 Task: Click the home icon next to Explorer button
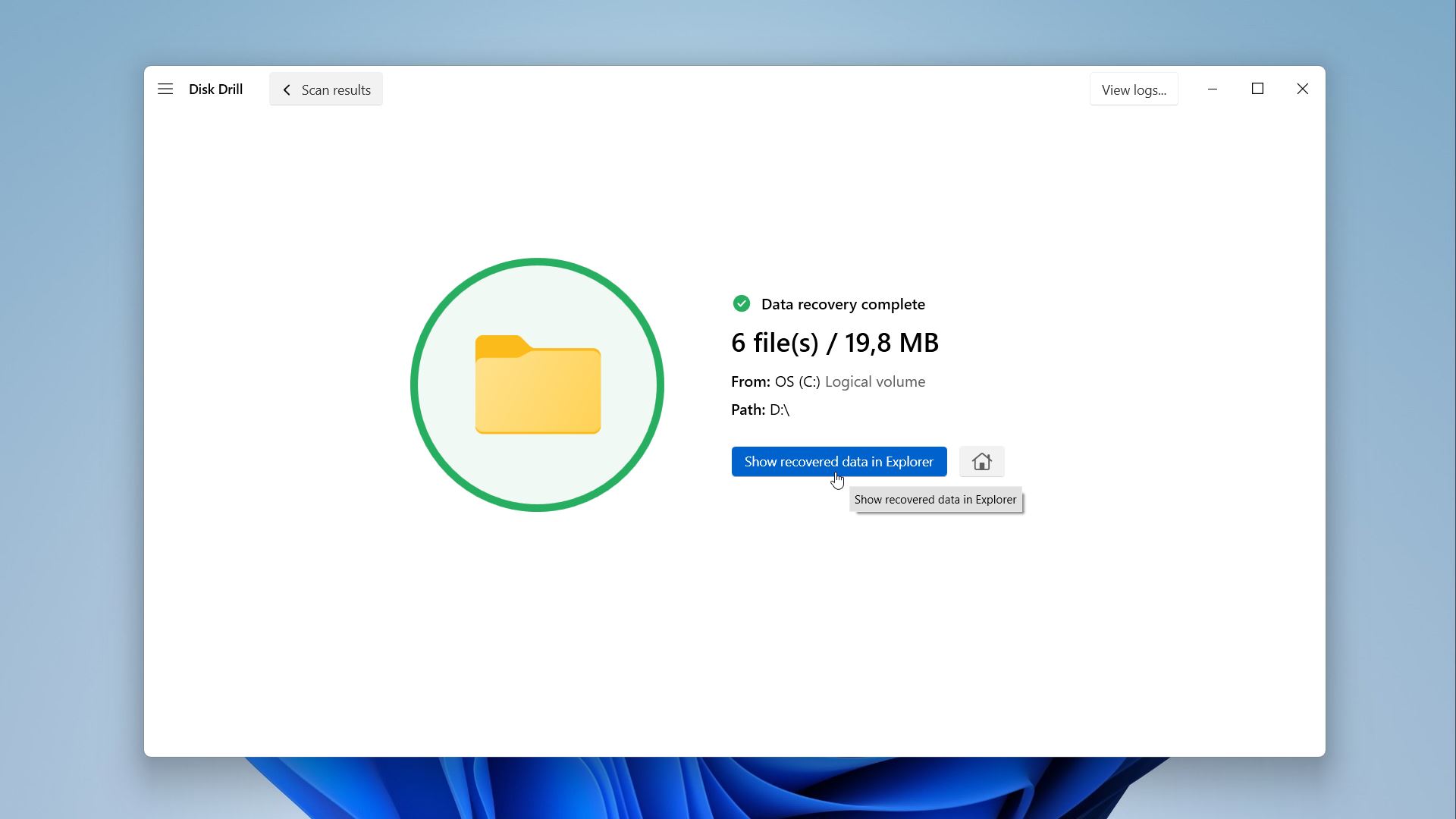(981, 461)
